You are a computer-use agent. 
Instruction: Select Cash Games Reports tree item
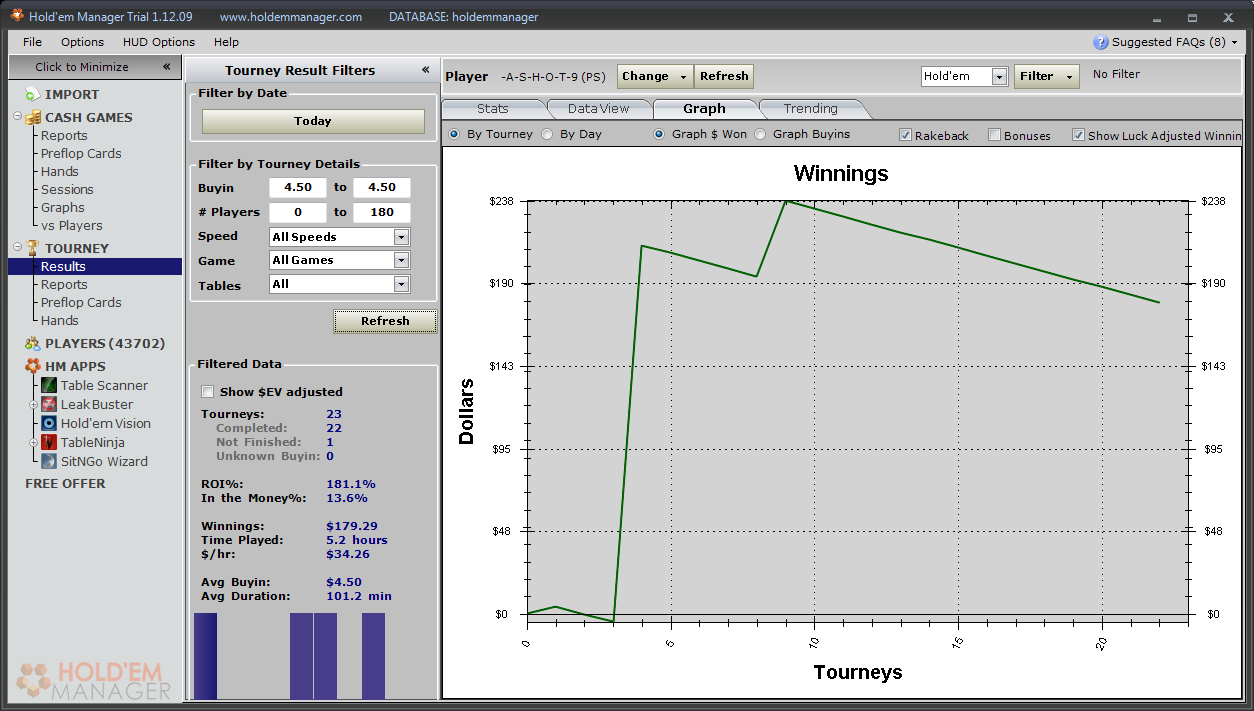[x=64, y=135]
